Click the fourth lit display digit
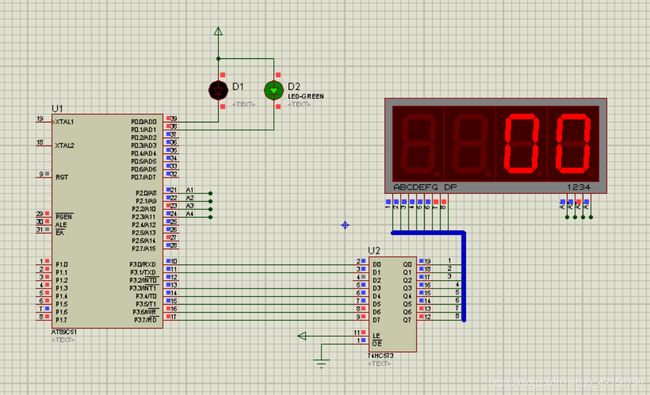The image size is (650, 395). pos(572,143)
